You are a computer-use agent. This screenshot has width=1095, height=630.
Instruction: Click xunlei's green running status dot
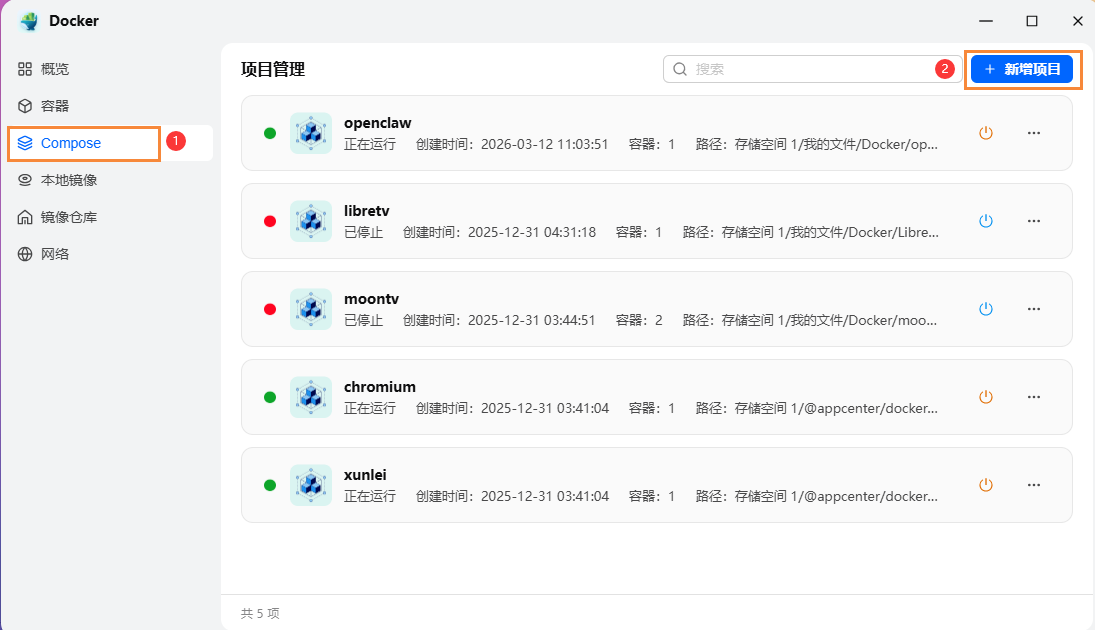(270, 485)
